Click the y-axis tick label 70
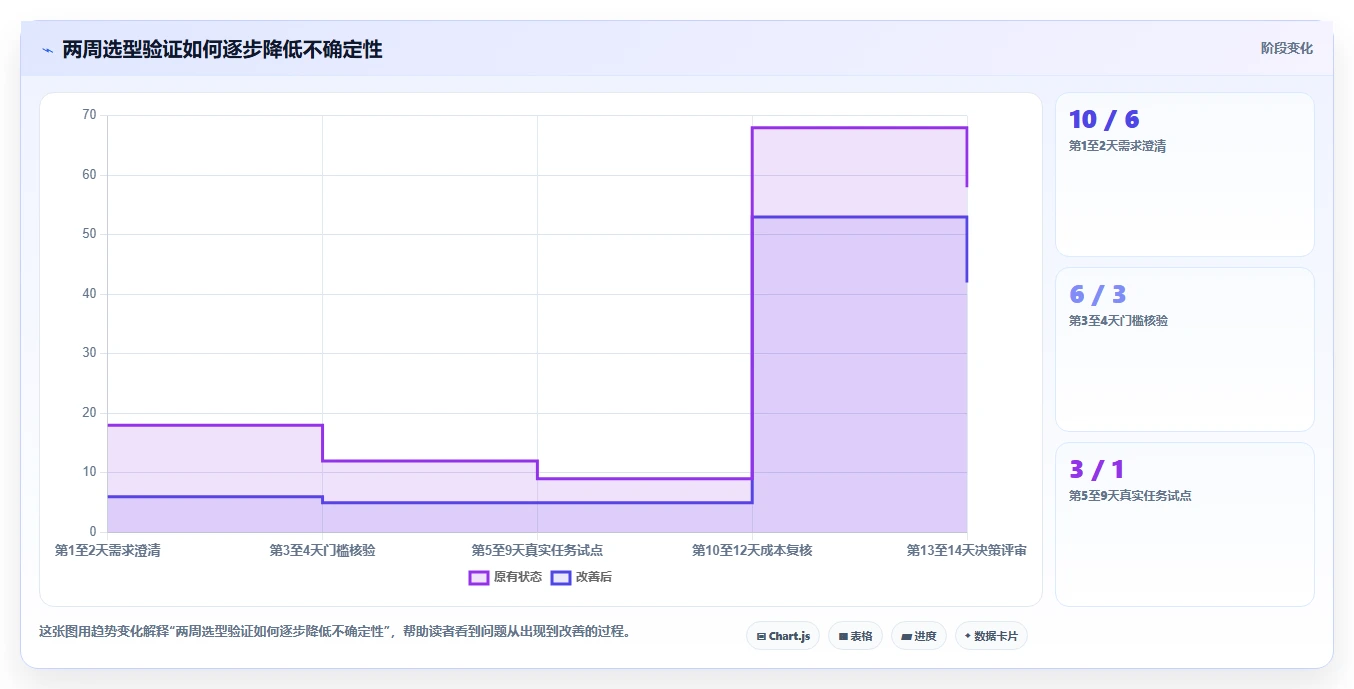Viewport: 1354px width, 689px height. coord(89,115)
